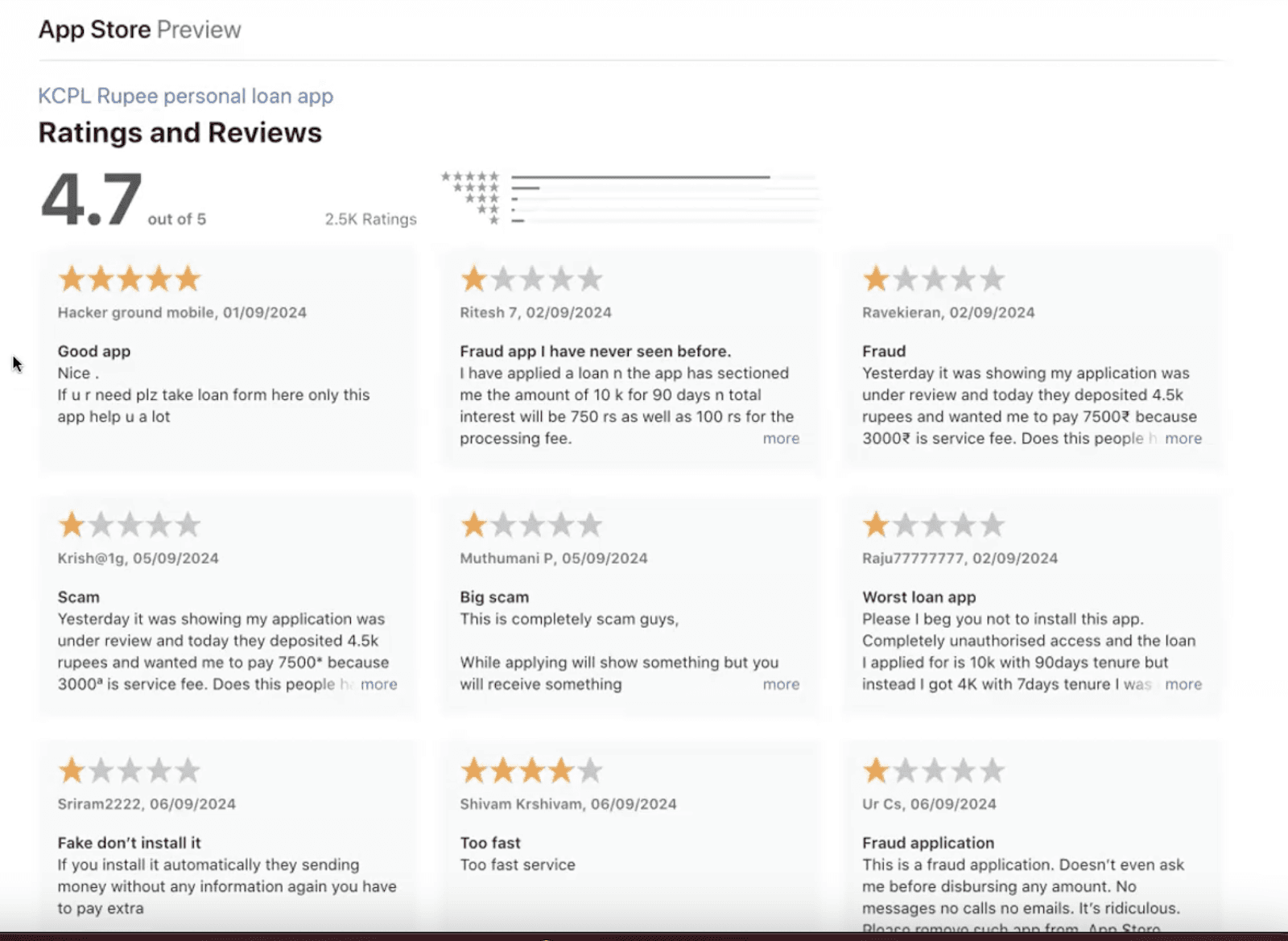Click the App Store Preview header

click(x=140, y=30)
